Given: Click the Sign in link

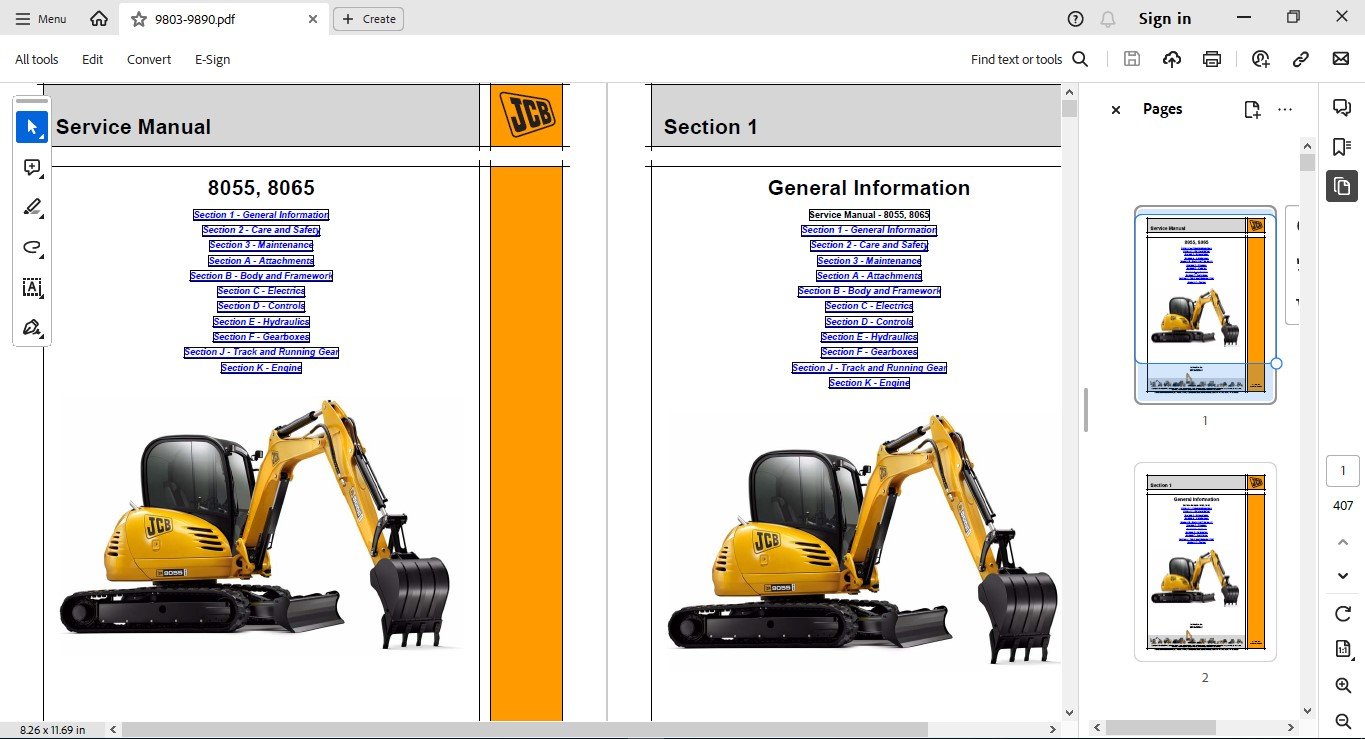Looking at the screenshot, I should point(1165,19).
